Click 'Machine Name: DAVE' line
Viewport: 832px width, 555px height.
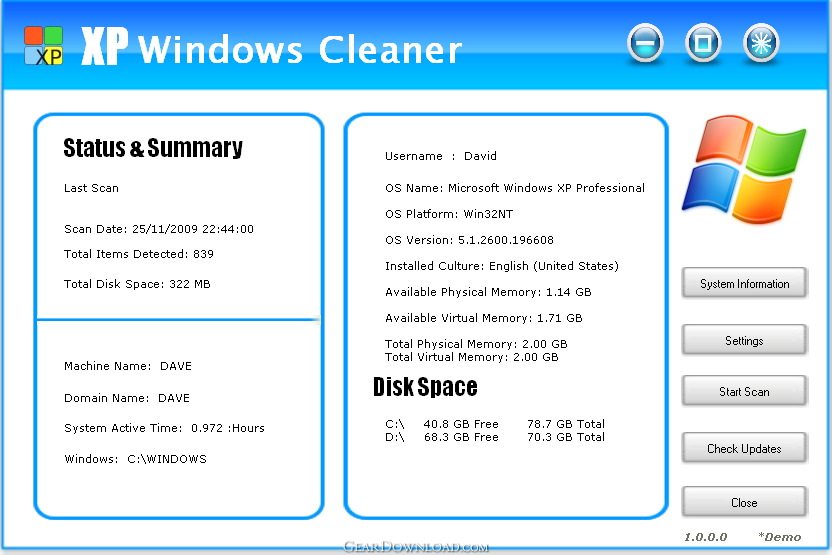pos(128,366)
